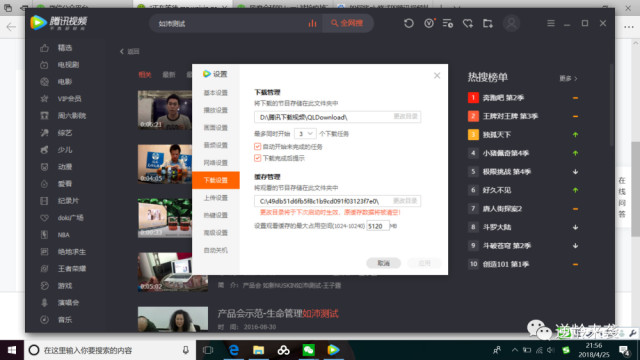
Task: Open the playlist icon in title bar
Action: 448,23
